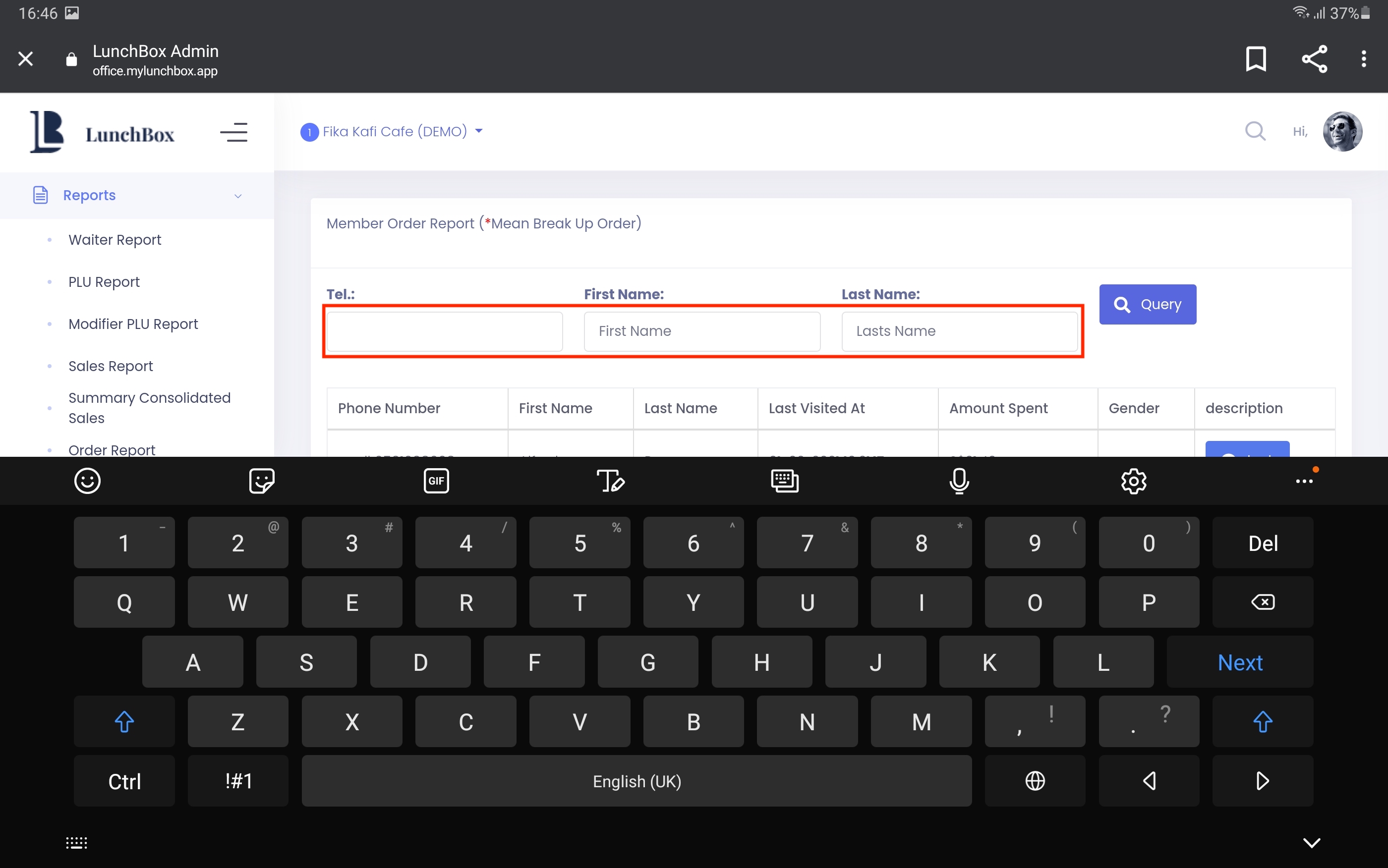The height and width of the screenshot is (868, 1388).
Task: Open the sidebar hamburger menu toggle
Action: click(x=233, y=133)
